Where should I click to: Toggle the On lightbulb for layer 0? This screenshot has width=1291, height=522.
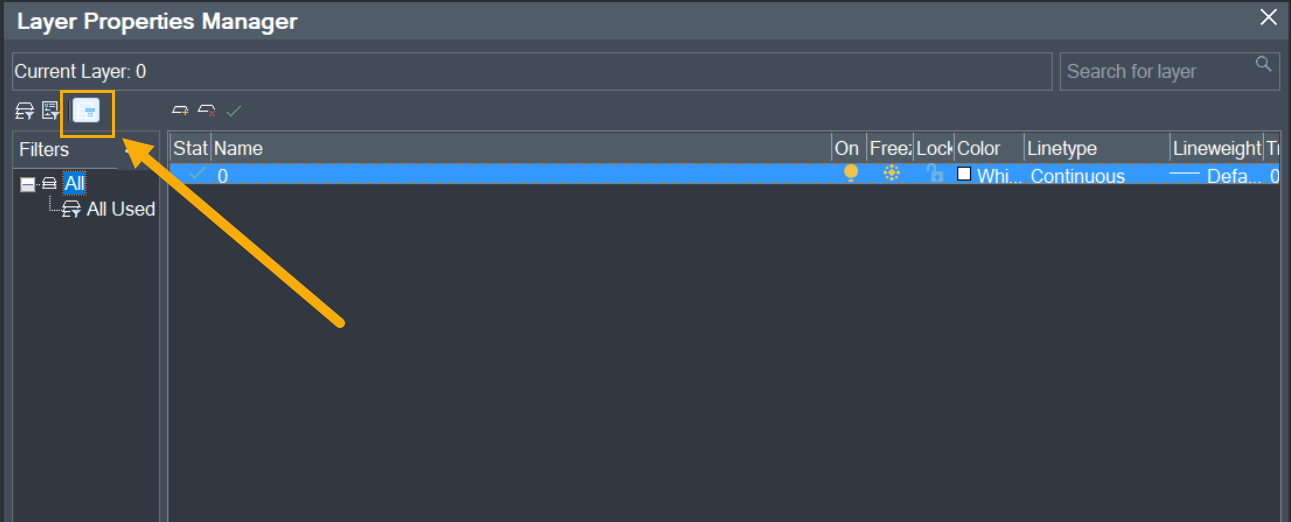tap(851, 173)
